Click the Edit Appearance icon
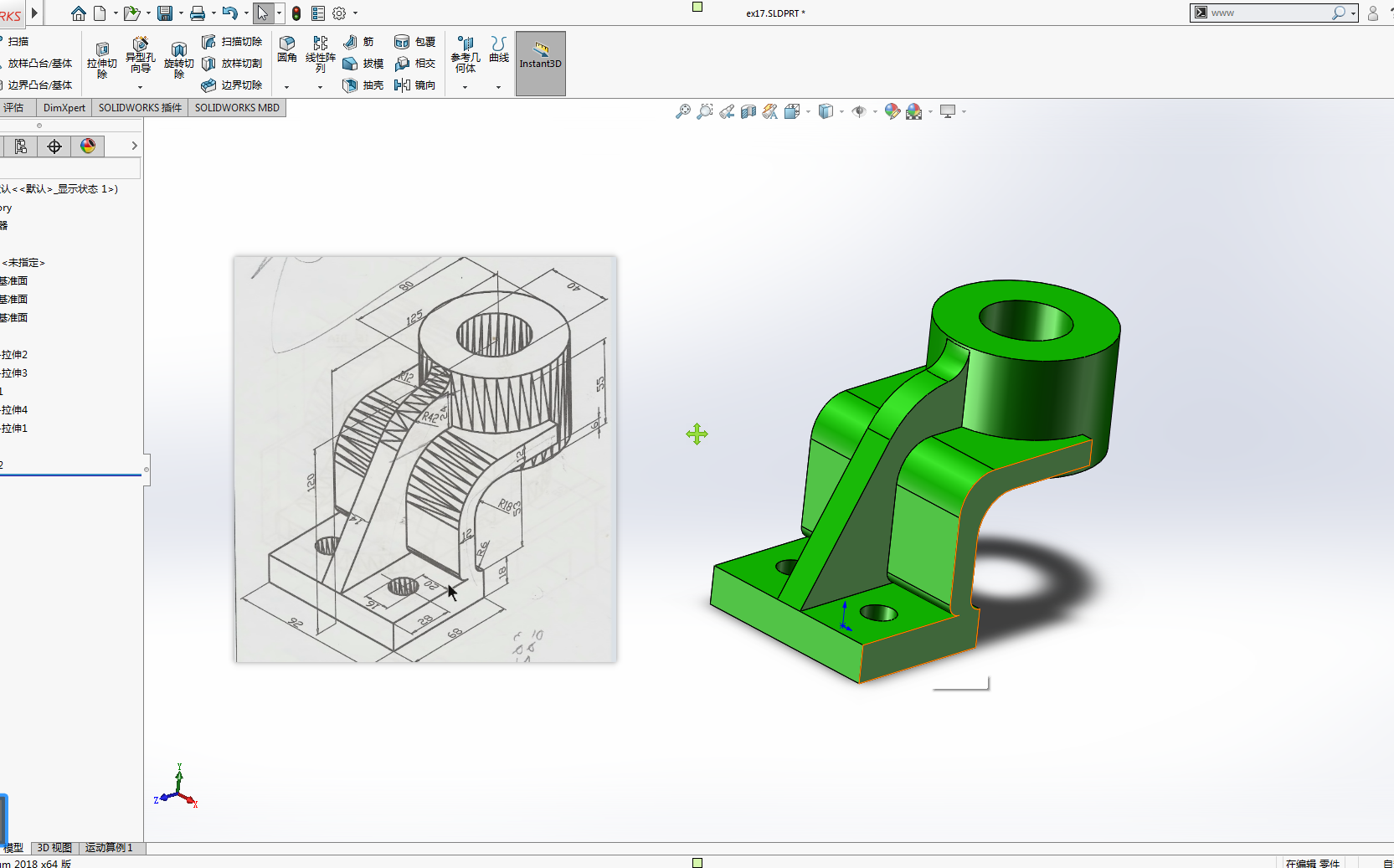This screenshot has width=1394, height=868. [x=891, y=110]
